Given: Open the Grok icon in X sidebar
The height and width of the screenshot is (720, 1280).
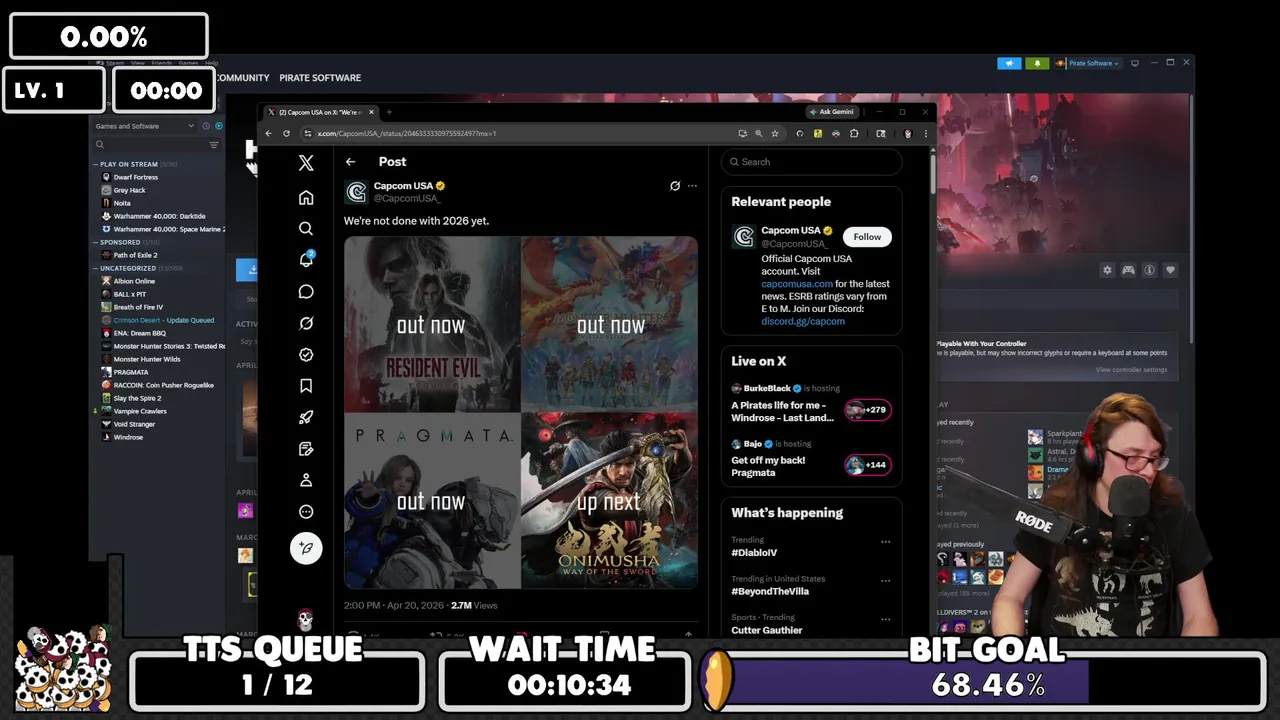Looking at the screenshot, I should pyautogui.click(x=306, y=323).
